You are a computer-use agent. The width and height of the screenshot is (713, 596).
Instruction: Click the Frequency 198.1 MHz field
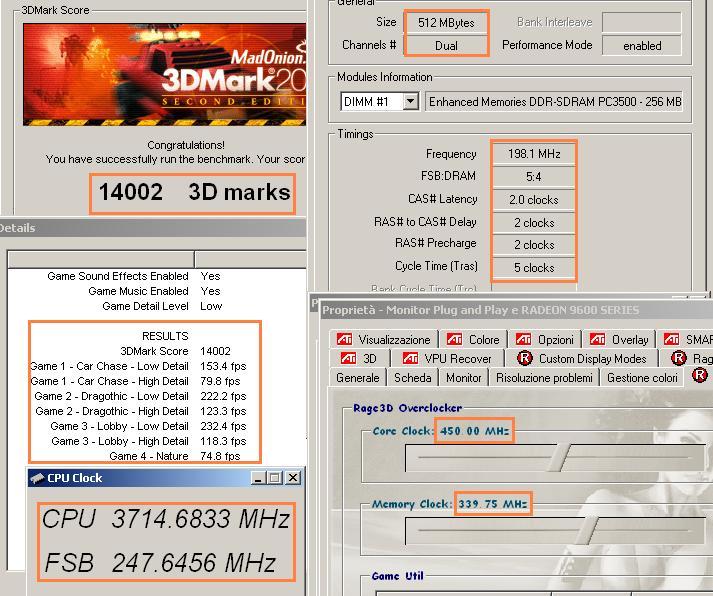coord(534,154)
